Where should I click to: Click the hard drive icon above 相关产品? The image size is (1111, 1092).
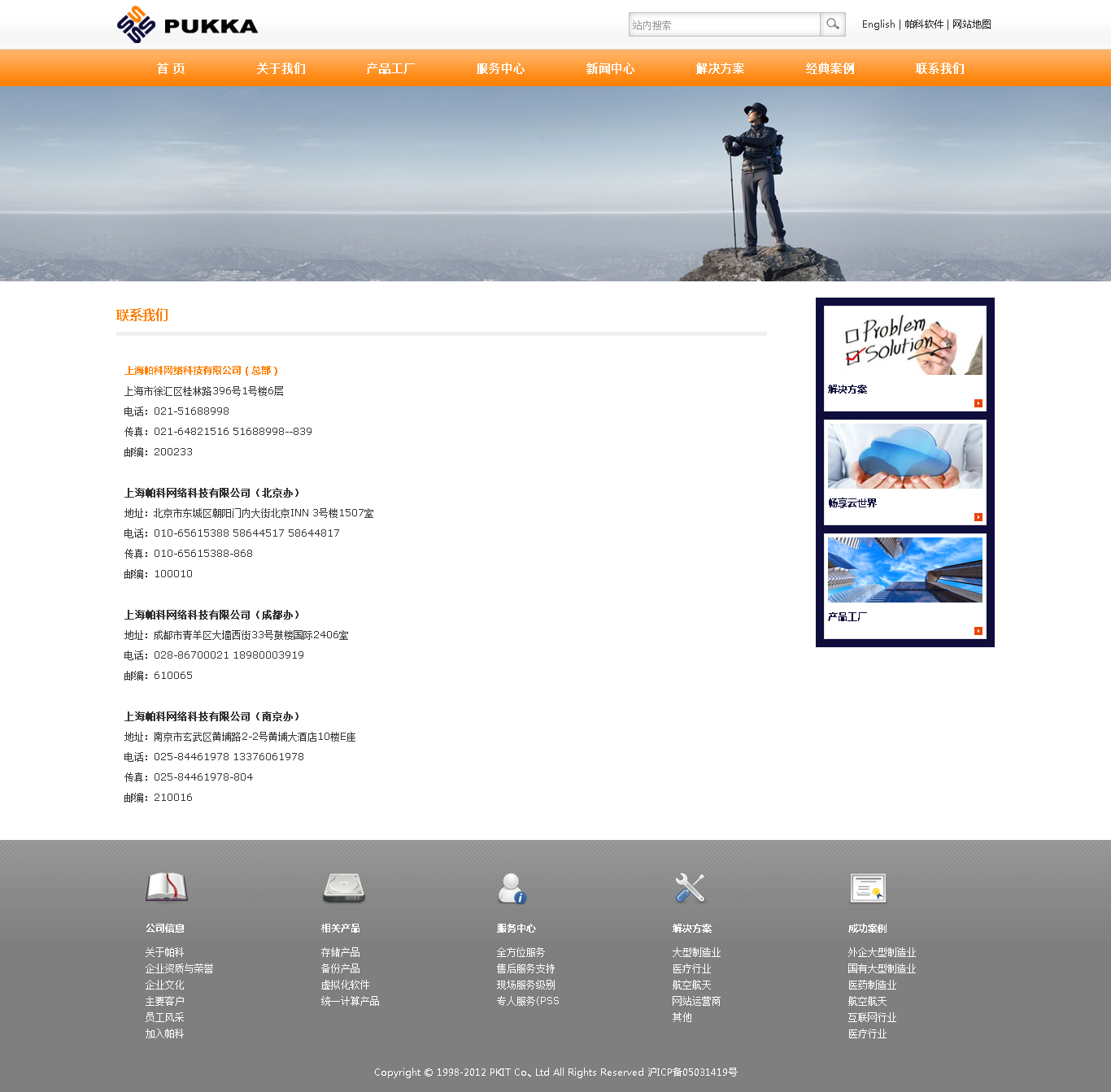[343, 888]
